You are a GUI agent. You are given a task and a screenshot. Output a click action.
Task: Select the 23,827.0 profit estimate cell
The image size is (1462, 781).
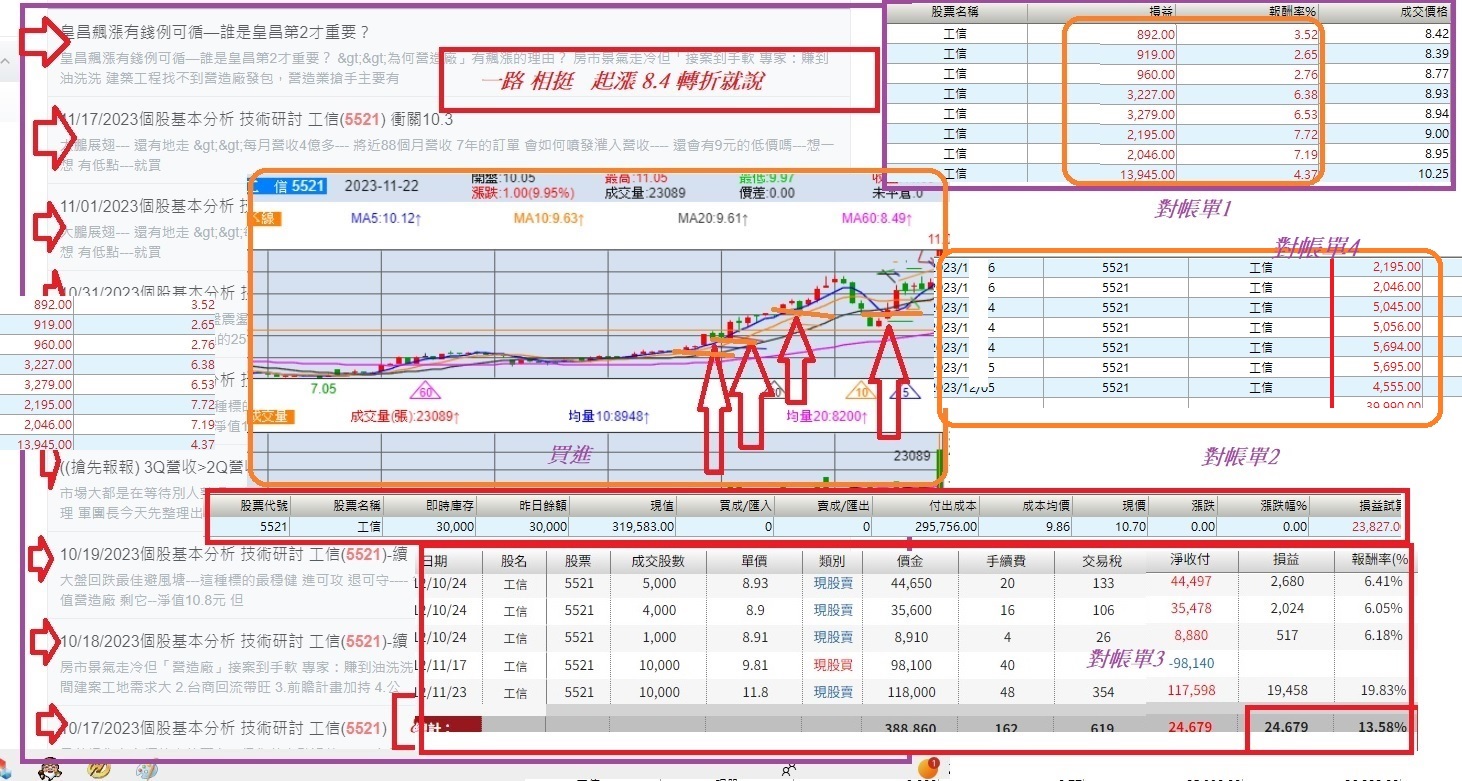coord(1375,527)
